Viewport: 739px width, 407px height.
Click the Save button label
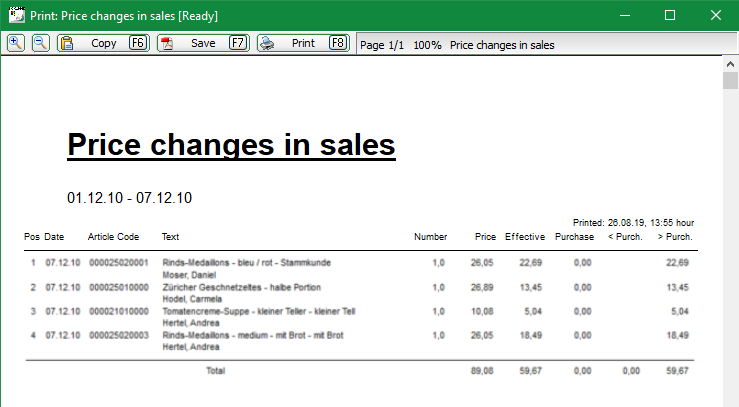(x=203, y=43)
